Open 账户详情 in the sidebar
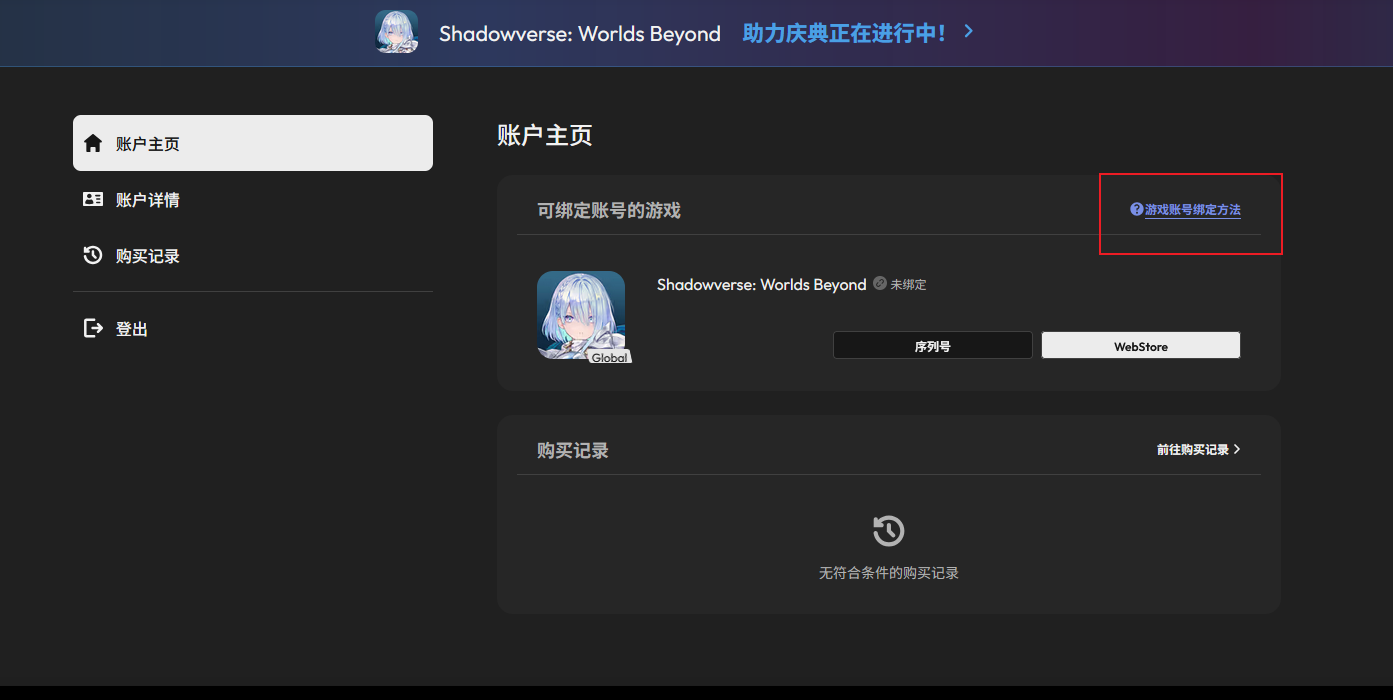Viewport: 1393px width, 700px height. 253,199
